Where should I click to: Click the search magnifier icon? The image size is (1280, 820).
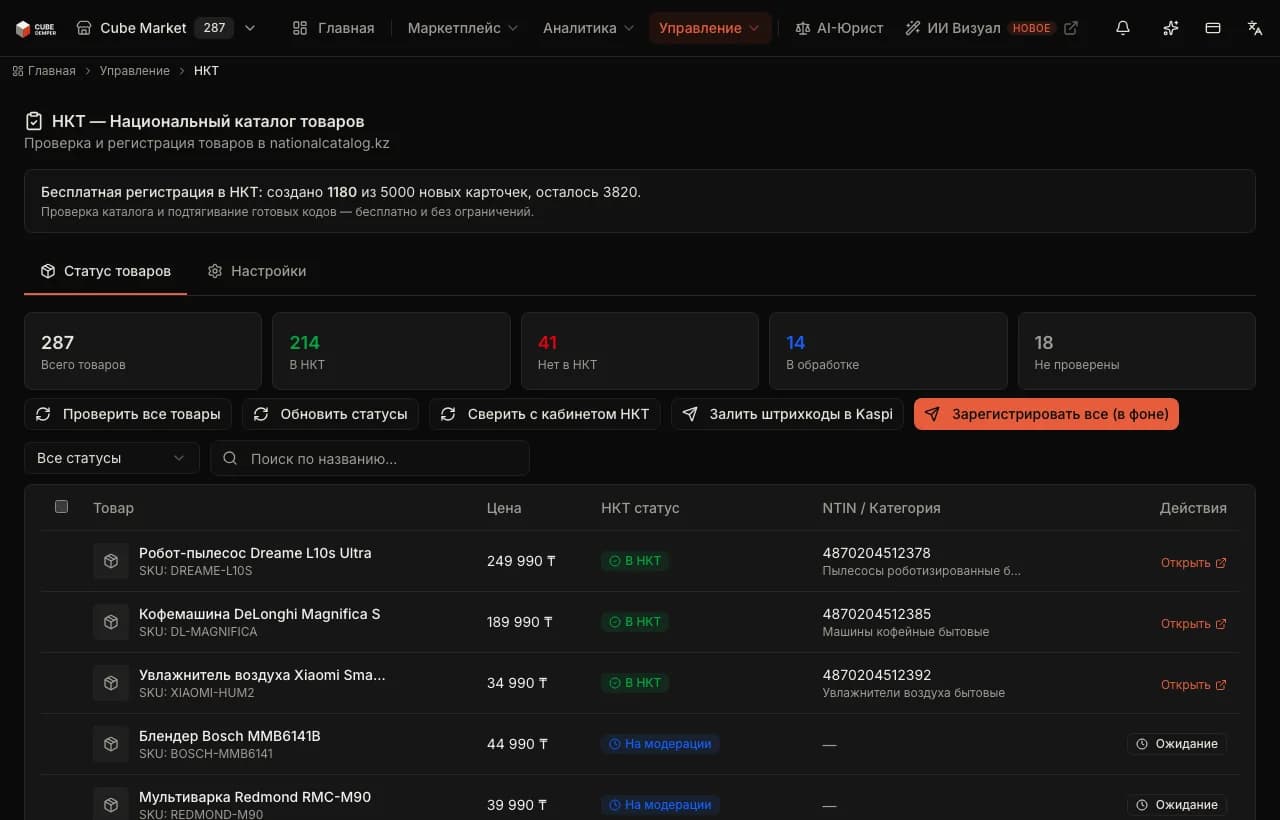(230, 458)
